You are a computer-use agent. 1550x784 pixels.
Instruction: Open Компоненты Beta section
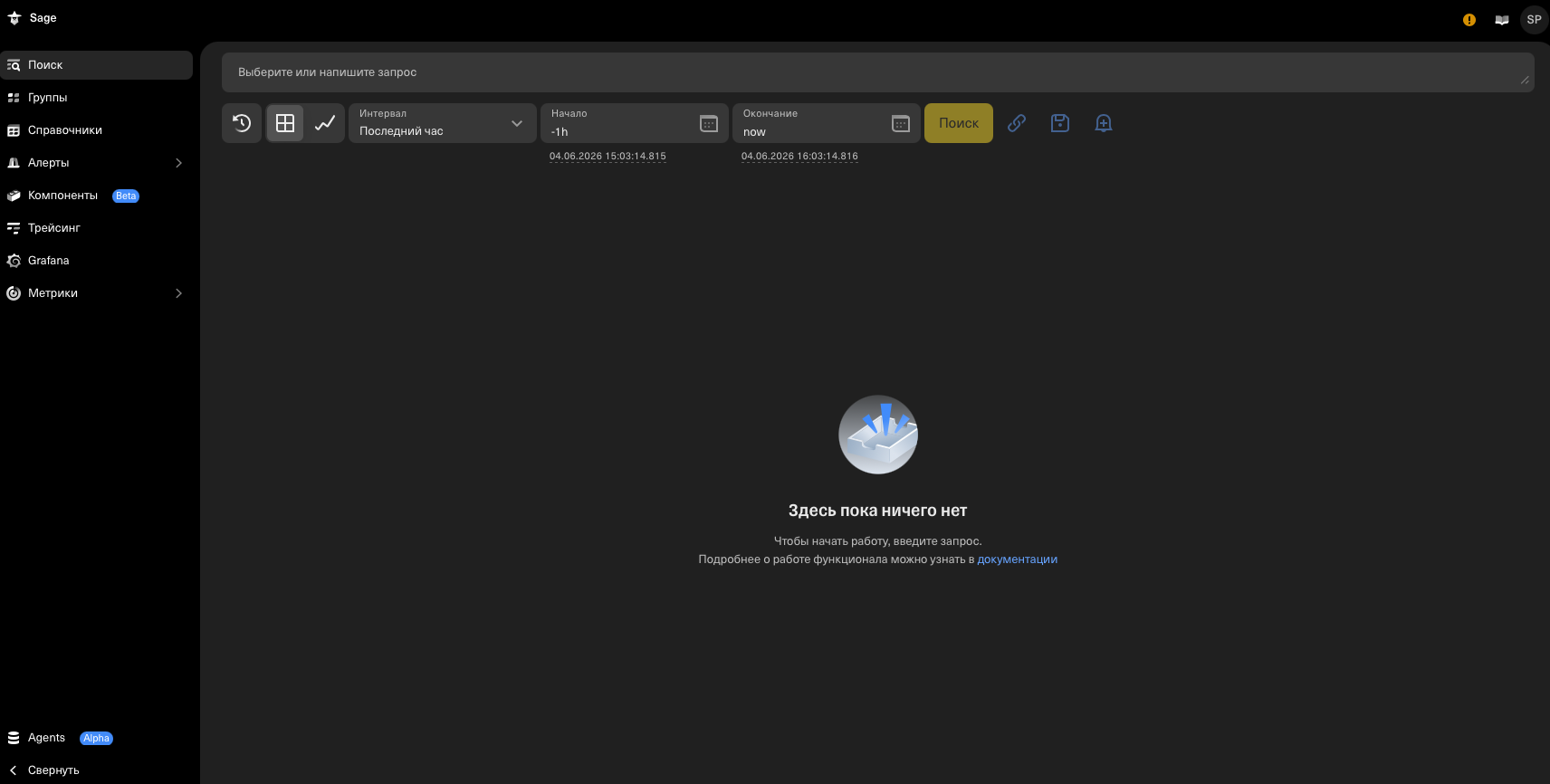coord(96,196)
